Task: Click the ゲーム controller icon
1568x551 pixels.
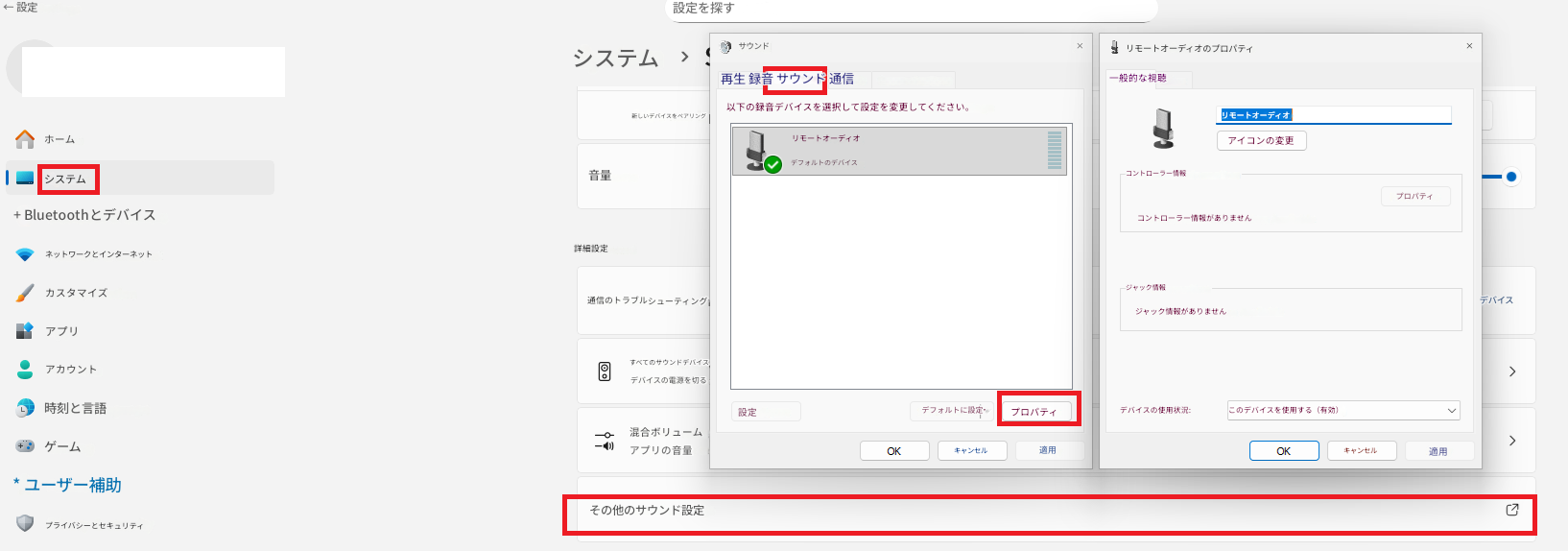Action: point(25,446)
